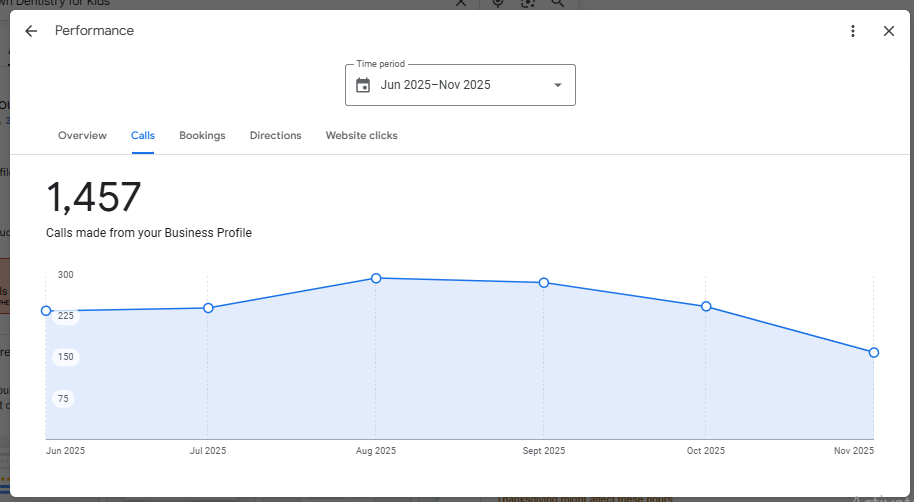Open the Bookings tab
Screen dimensions: 914x502
[x=202, y=136]
